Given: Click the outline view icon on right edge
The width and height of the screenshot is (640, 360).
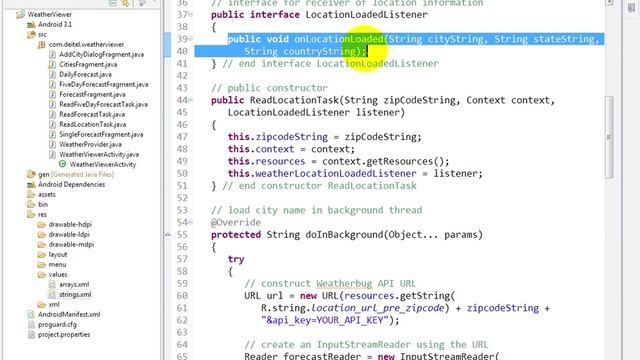Looking at the screenshot, I should click(x=631, y=8).
